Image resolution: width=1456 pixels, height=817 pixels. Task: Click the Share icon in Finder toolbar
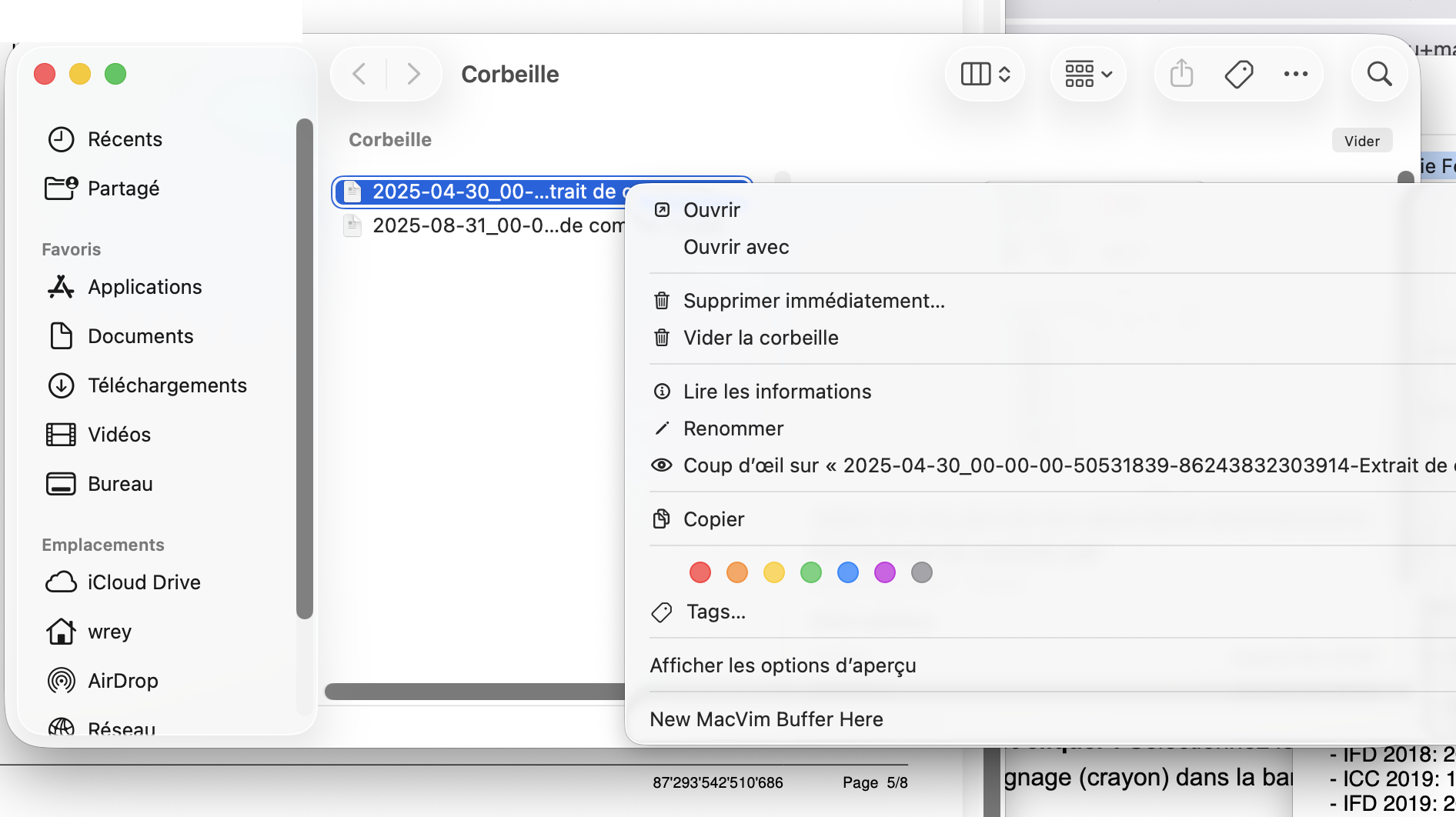[x=1181, y=74]
